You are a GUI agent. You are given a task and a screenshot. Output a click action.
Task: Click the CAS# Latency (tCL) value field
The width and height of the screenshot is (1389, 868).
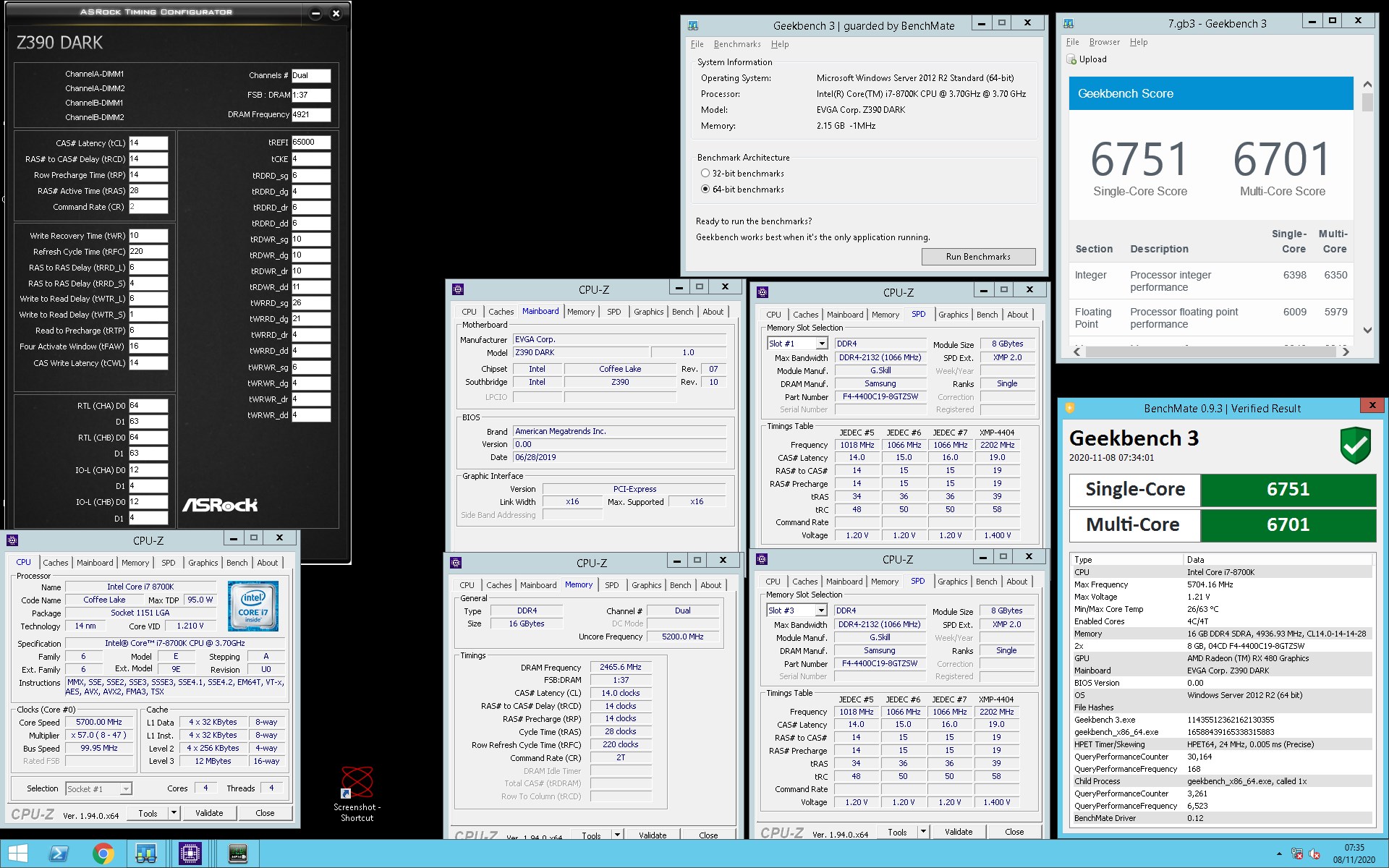click(148, 143)
